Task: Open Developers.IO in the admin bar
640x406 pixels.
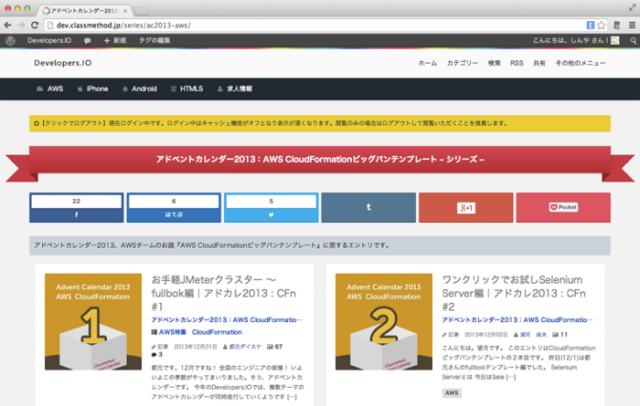Action: 49,40
